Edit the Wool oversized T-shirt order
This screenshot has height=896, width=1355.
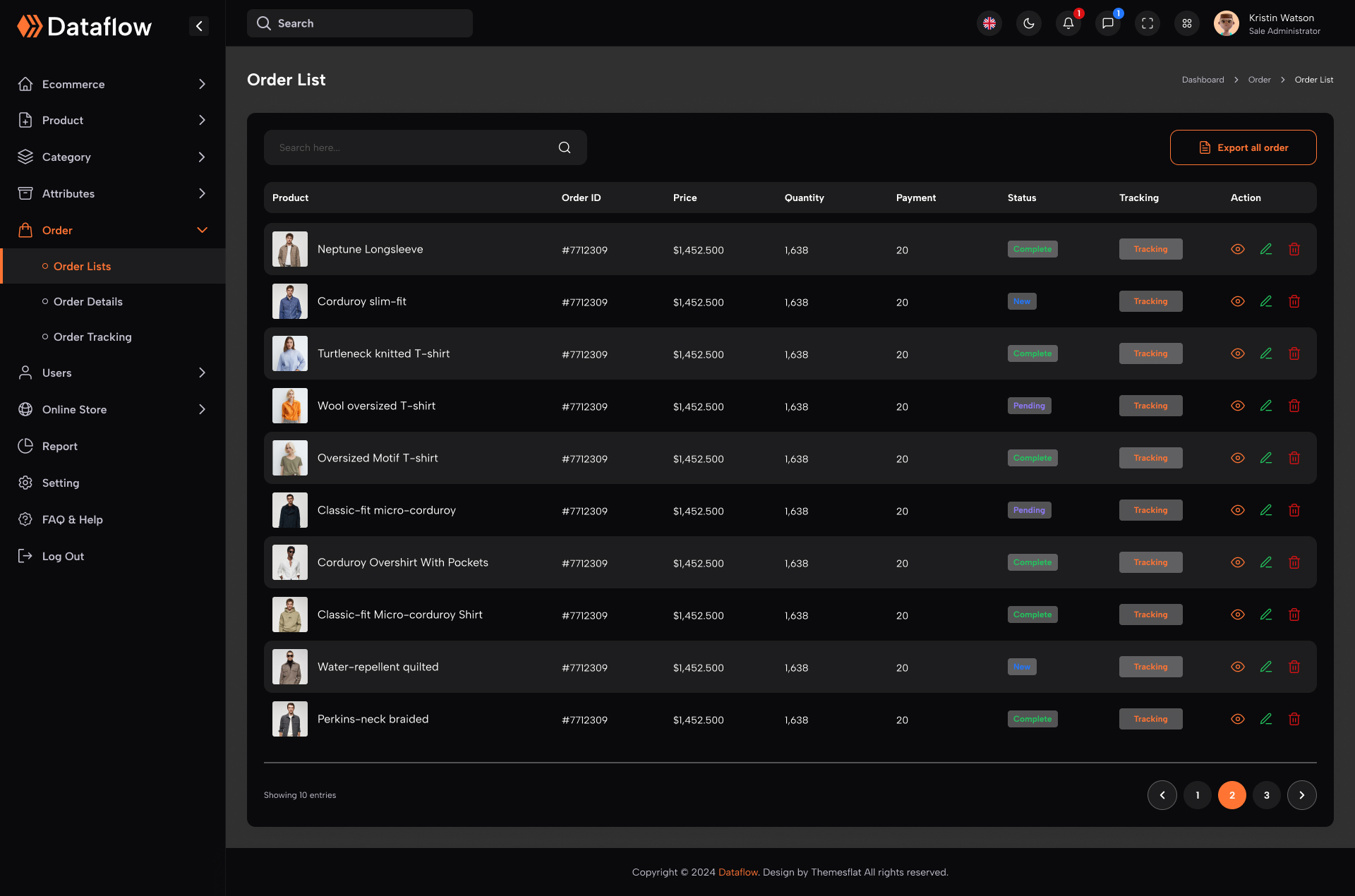[x=1266, y=406]
